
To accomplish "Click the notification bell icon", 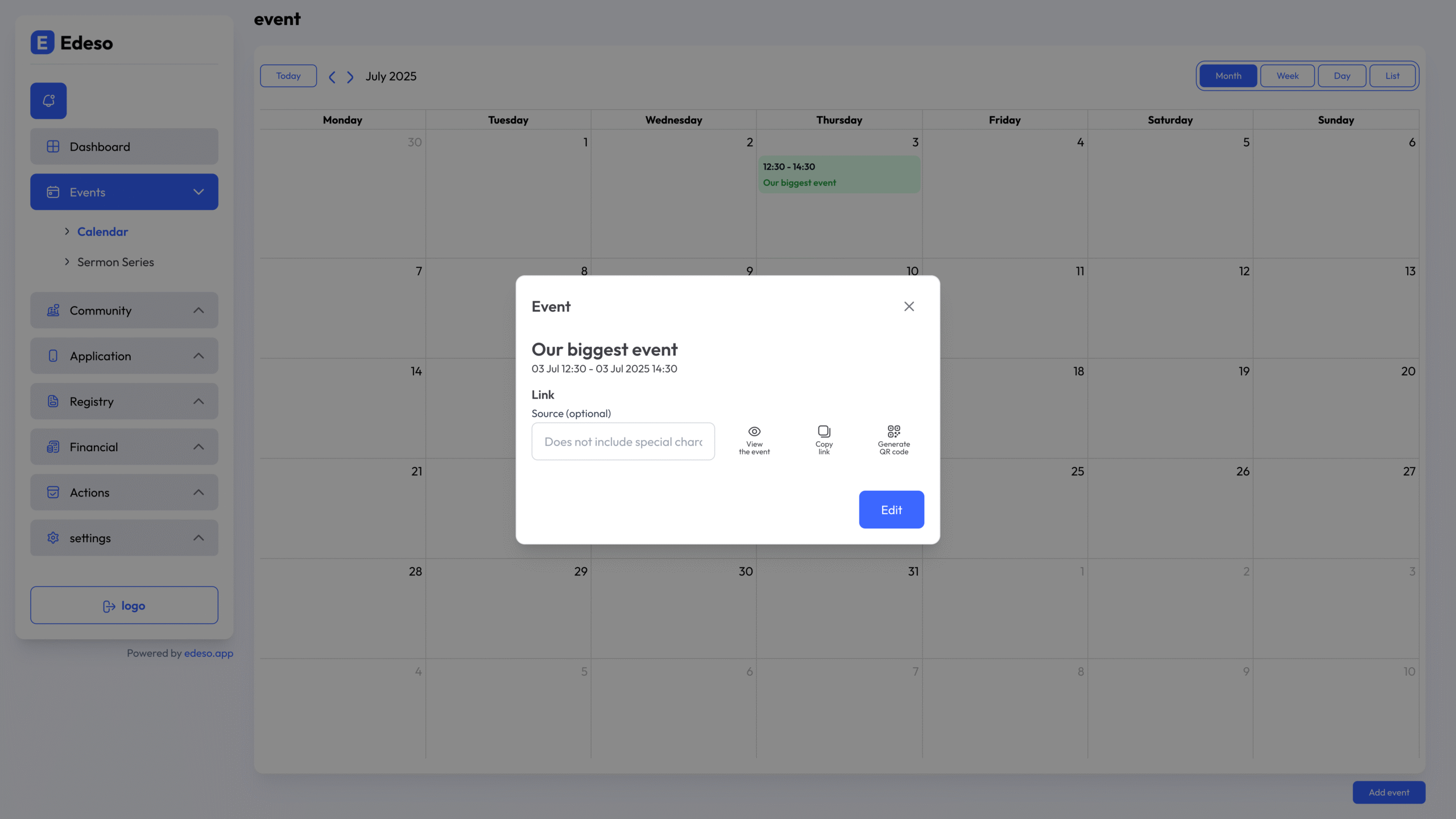I will (x=48, y=101).
